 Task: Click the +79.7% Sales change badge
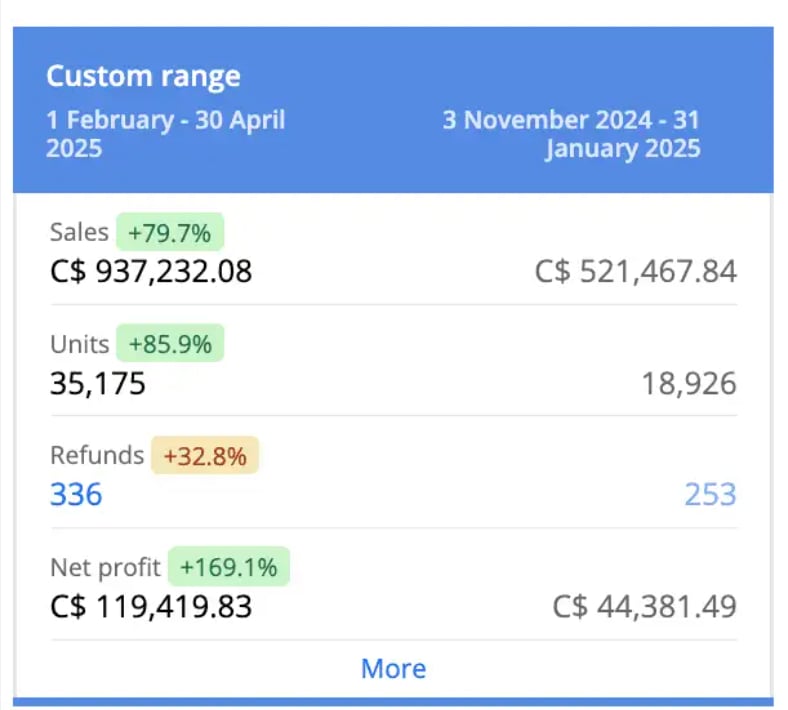point(170,232)
